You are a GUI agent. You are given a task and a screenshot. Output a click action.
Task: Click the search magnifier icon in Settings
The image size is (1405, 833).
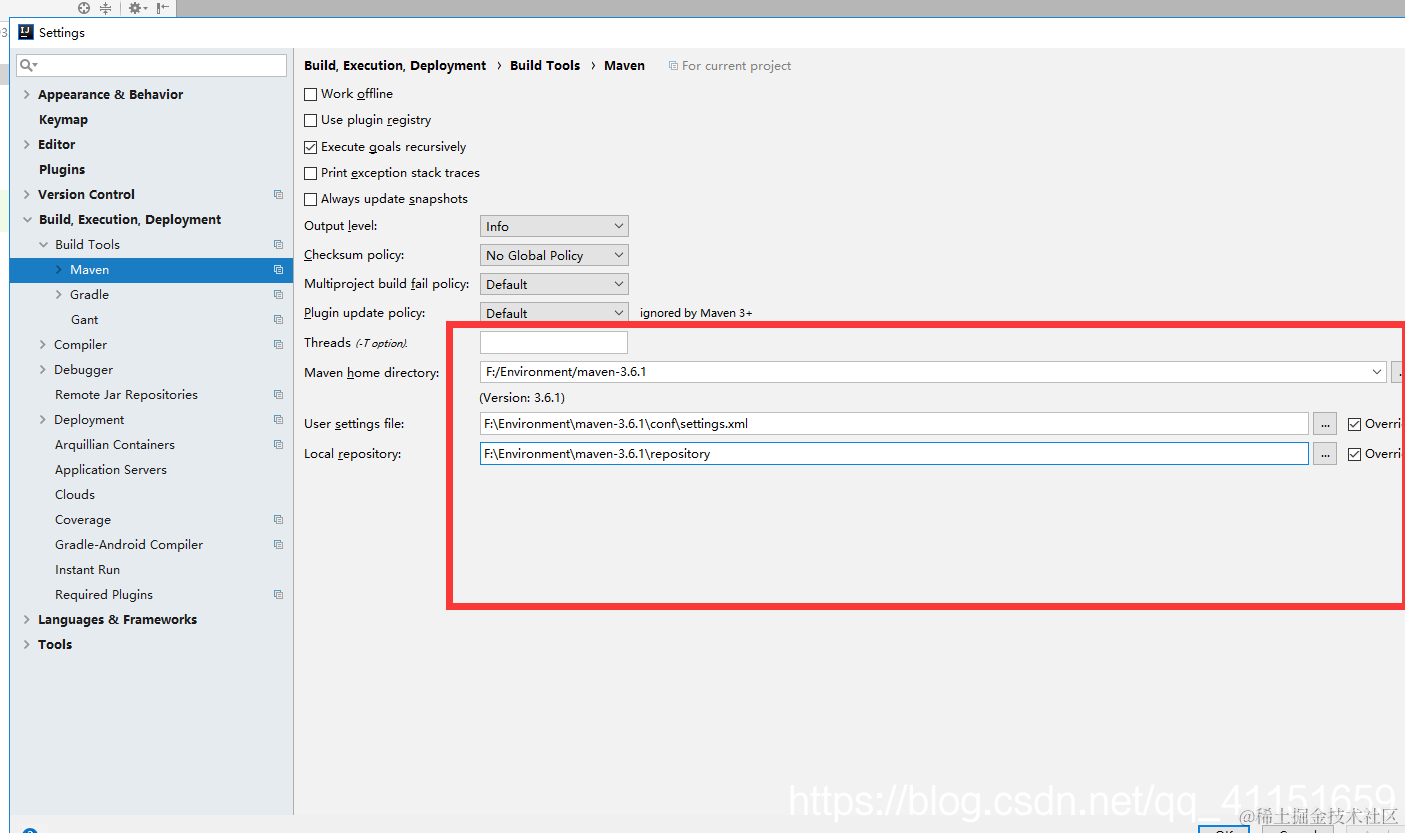pyautogui.click(x=28, y=65)
